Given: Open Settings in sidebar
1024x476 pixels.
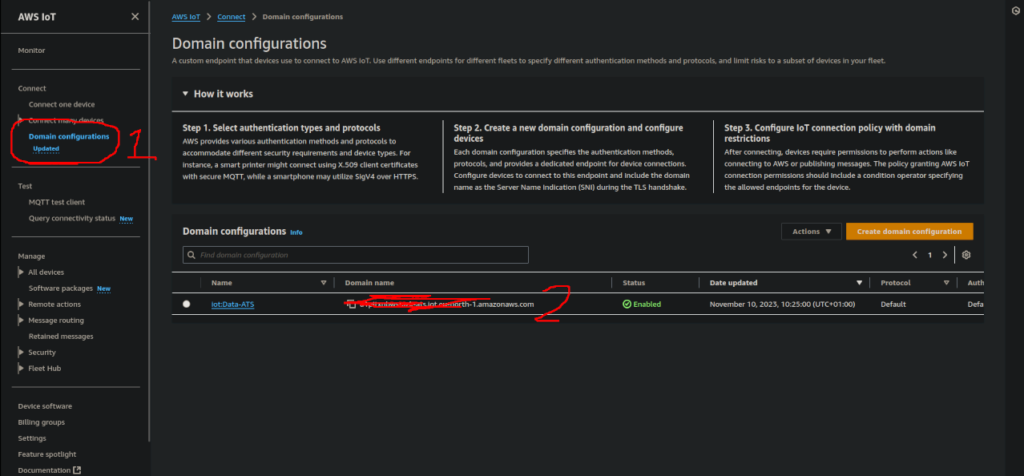Looking at the screenshot, I should coord(32,438).
